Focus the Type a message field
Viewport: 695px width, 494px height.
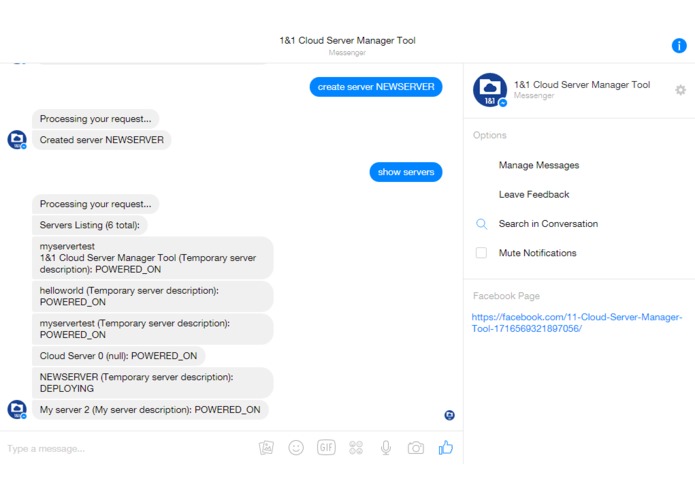[x=129, y=448]
